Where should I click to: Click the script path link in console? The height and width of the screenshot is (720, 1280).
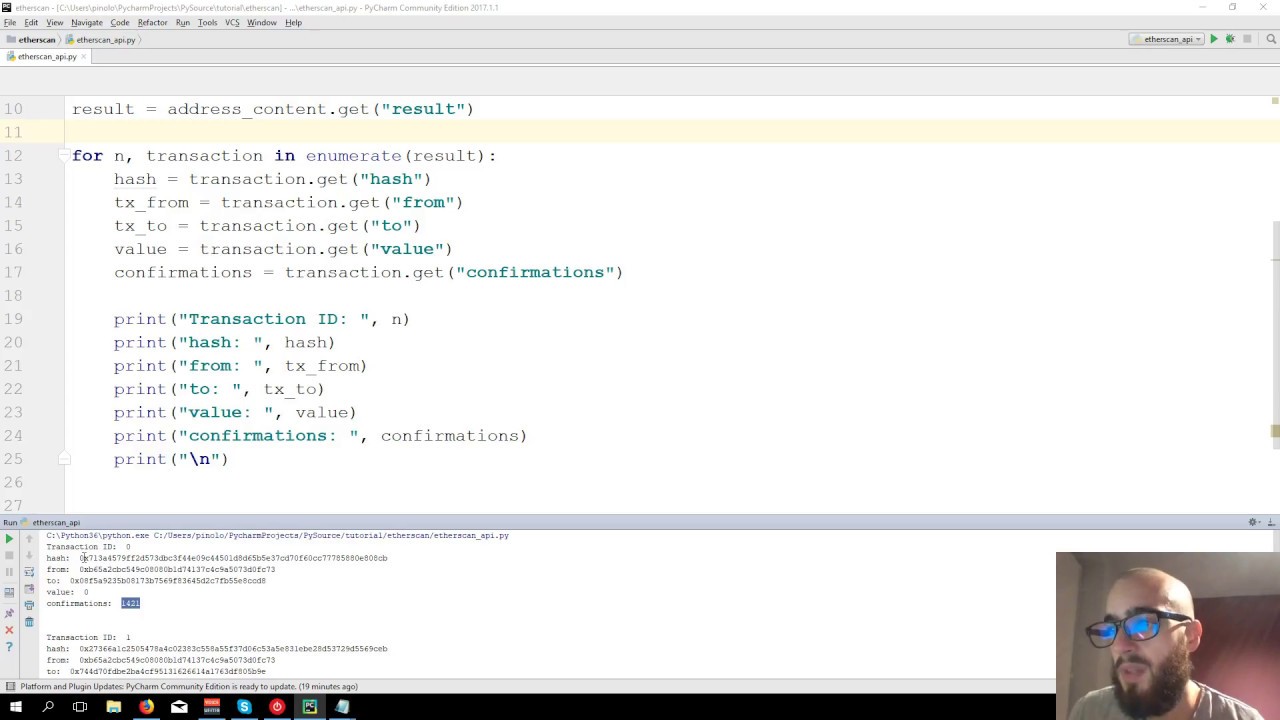pos(331,535)
